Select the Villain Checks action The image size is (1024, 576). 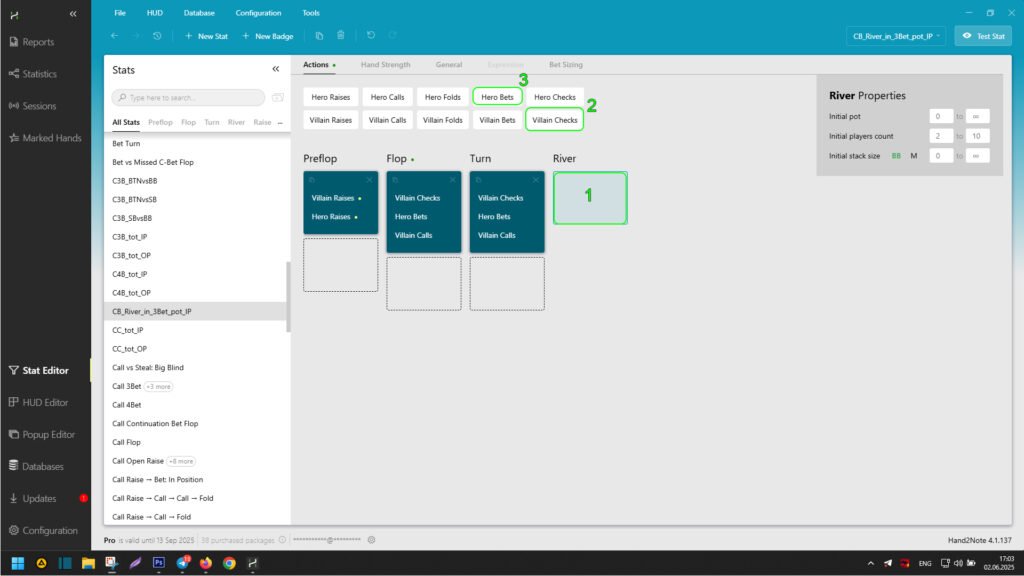pos(554,120)
